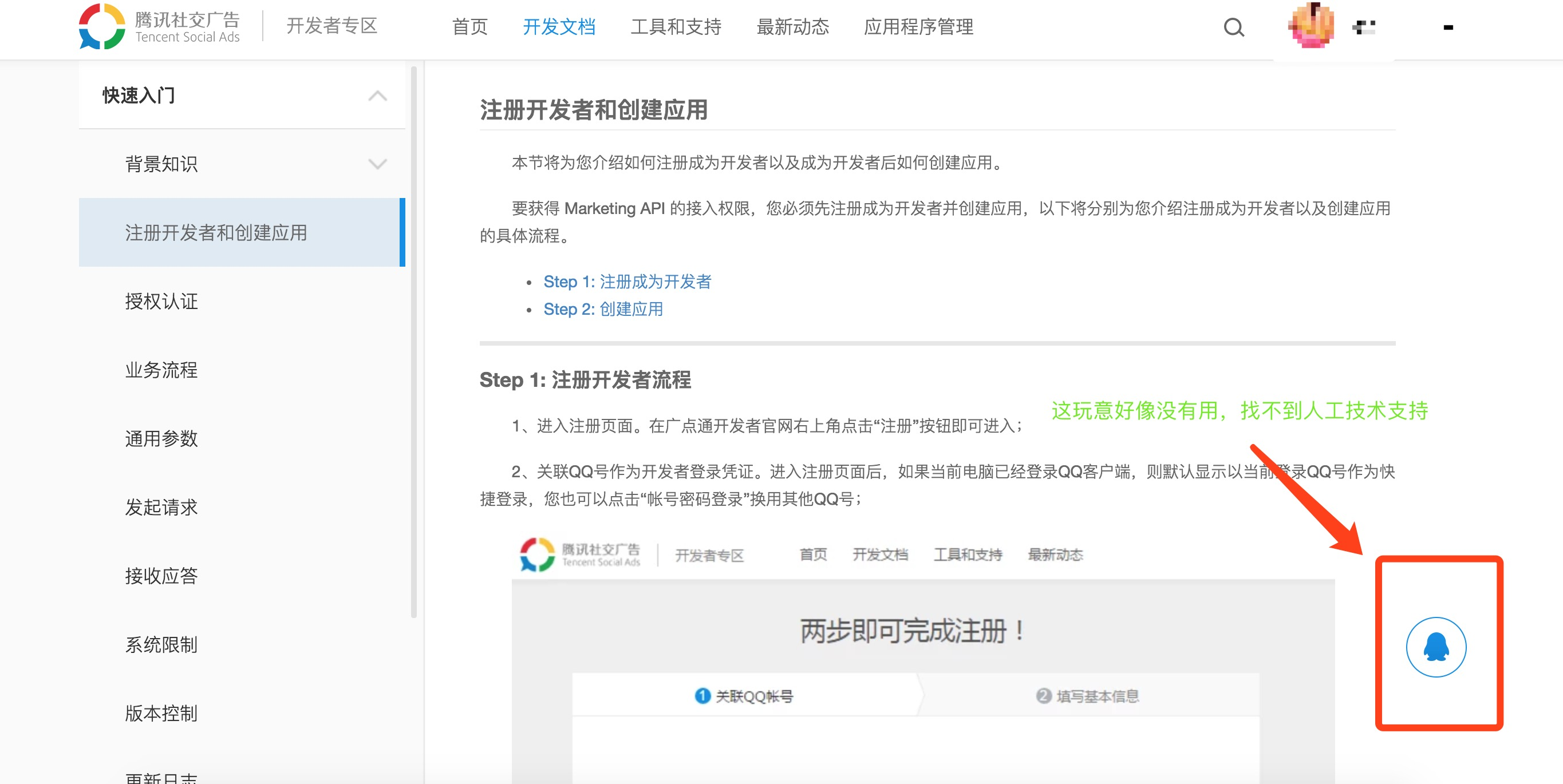Expand the 背景知识 submenu chevron
Viewport: 1563px width, 784px height.
[x=377, y=164]
